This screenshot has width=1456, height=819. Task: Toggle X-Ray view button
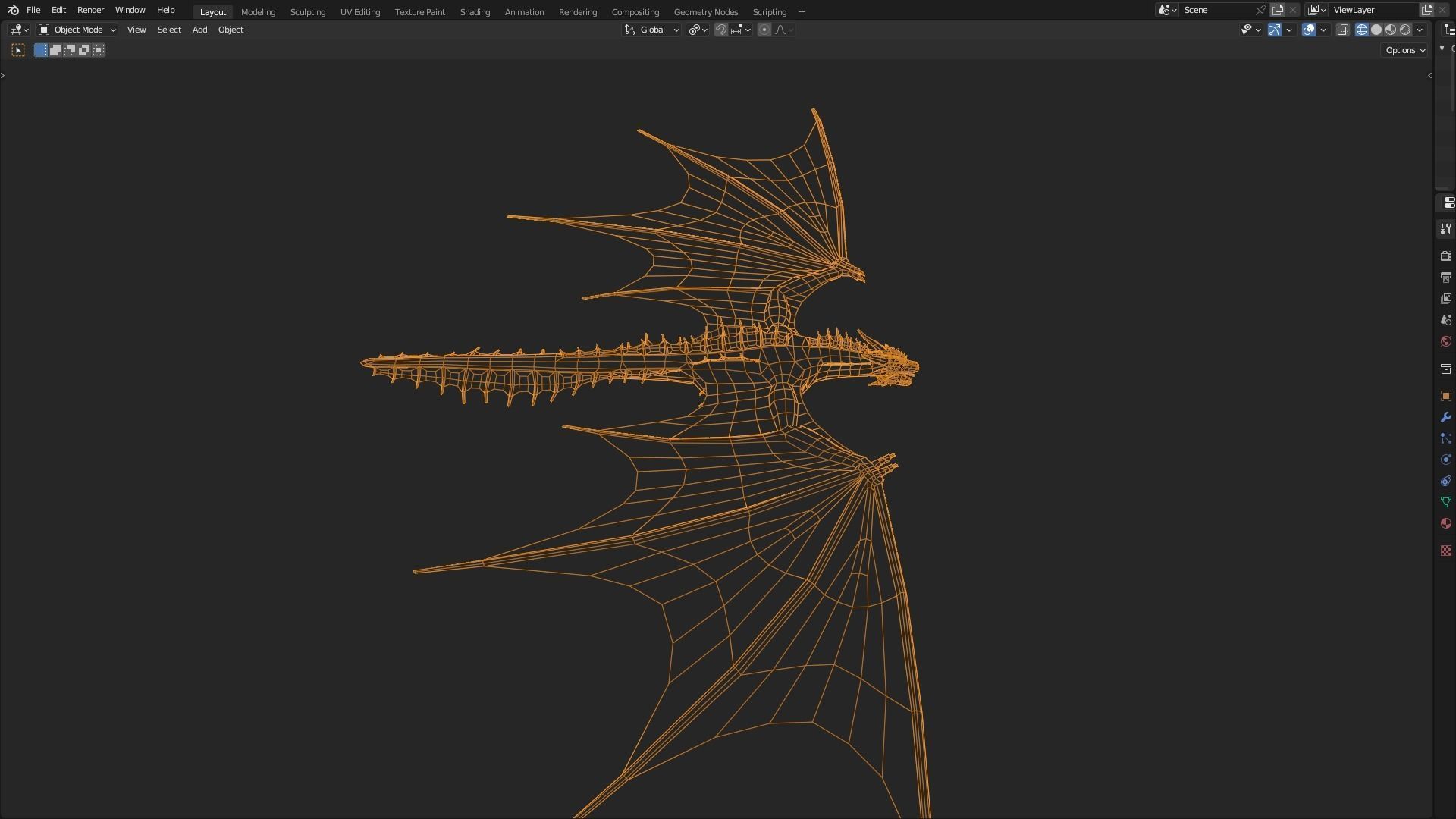(1342, 30)
